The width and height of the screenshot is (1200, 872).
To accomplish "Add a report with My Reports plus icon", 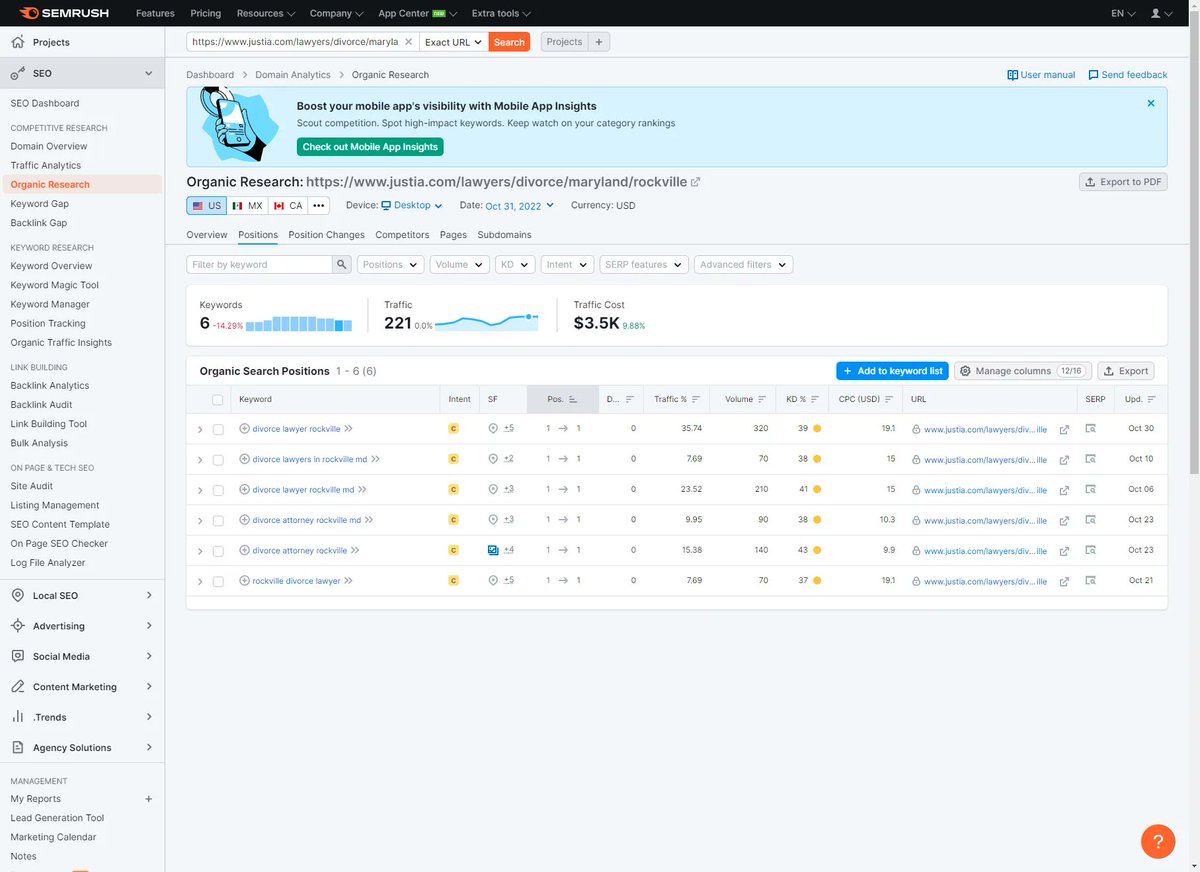I will click(x=149, y=799).
